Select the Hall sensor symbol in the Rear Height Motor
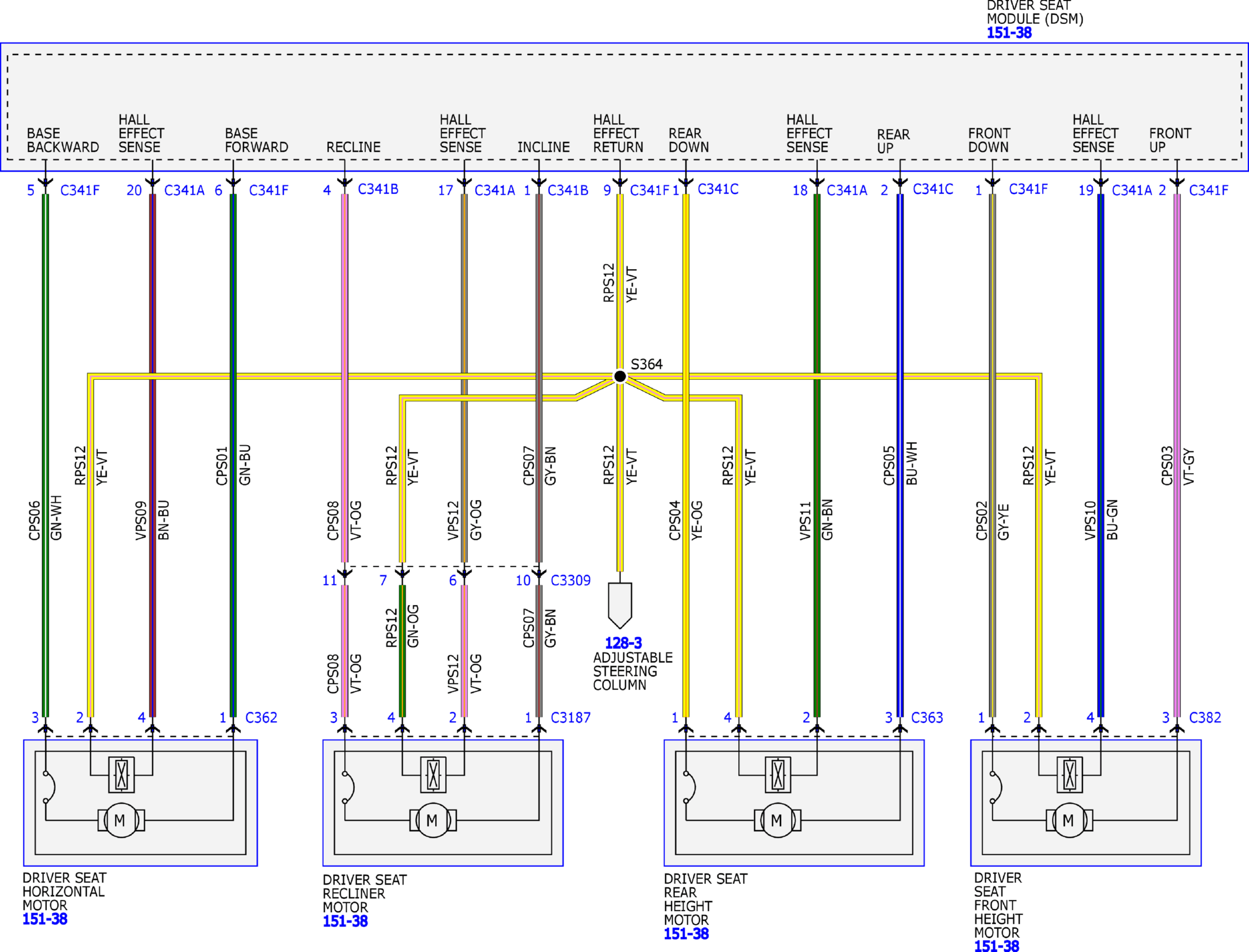1249x952 pixels. point(778,775)
